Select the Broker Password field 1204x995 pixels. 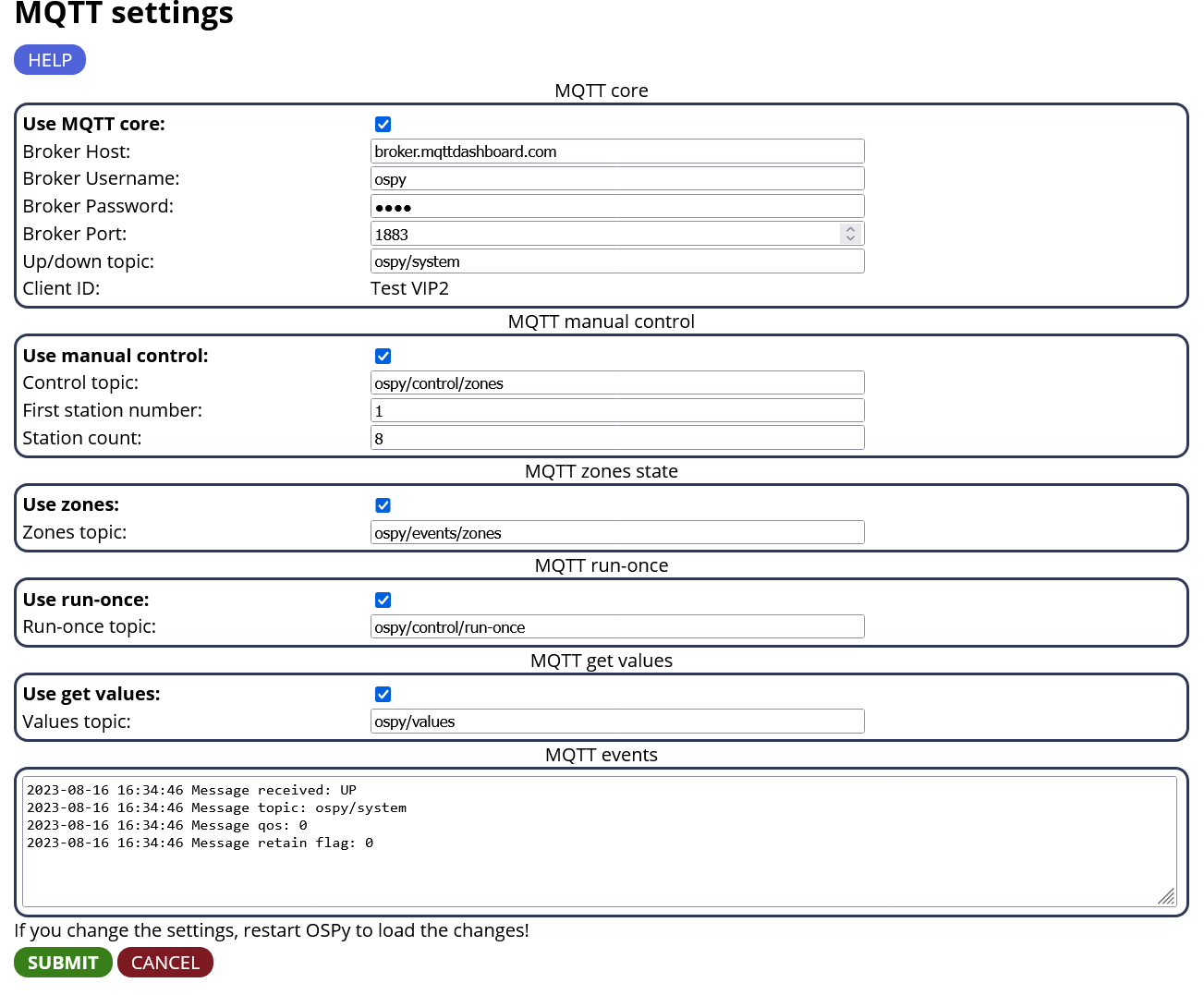point(617,206)
